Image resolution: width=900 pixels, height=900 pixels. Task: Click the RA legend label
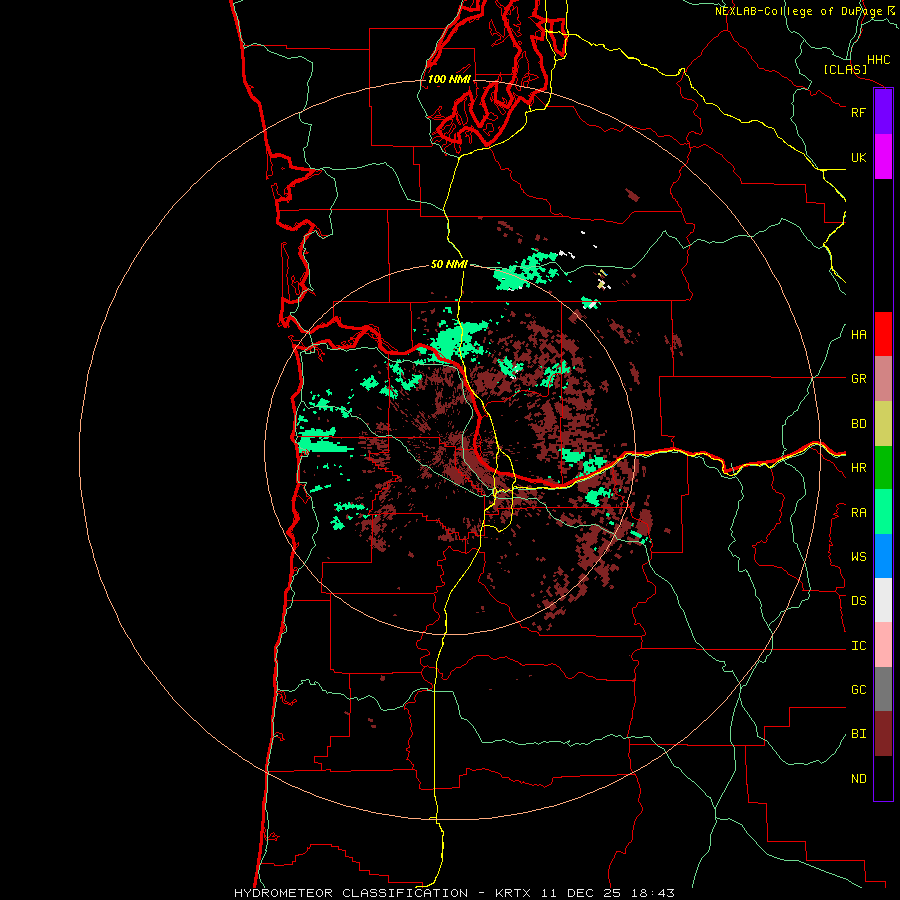pos(858,513)
